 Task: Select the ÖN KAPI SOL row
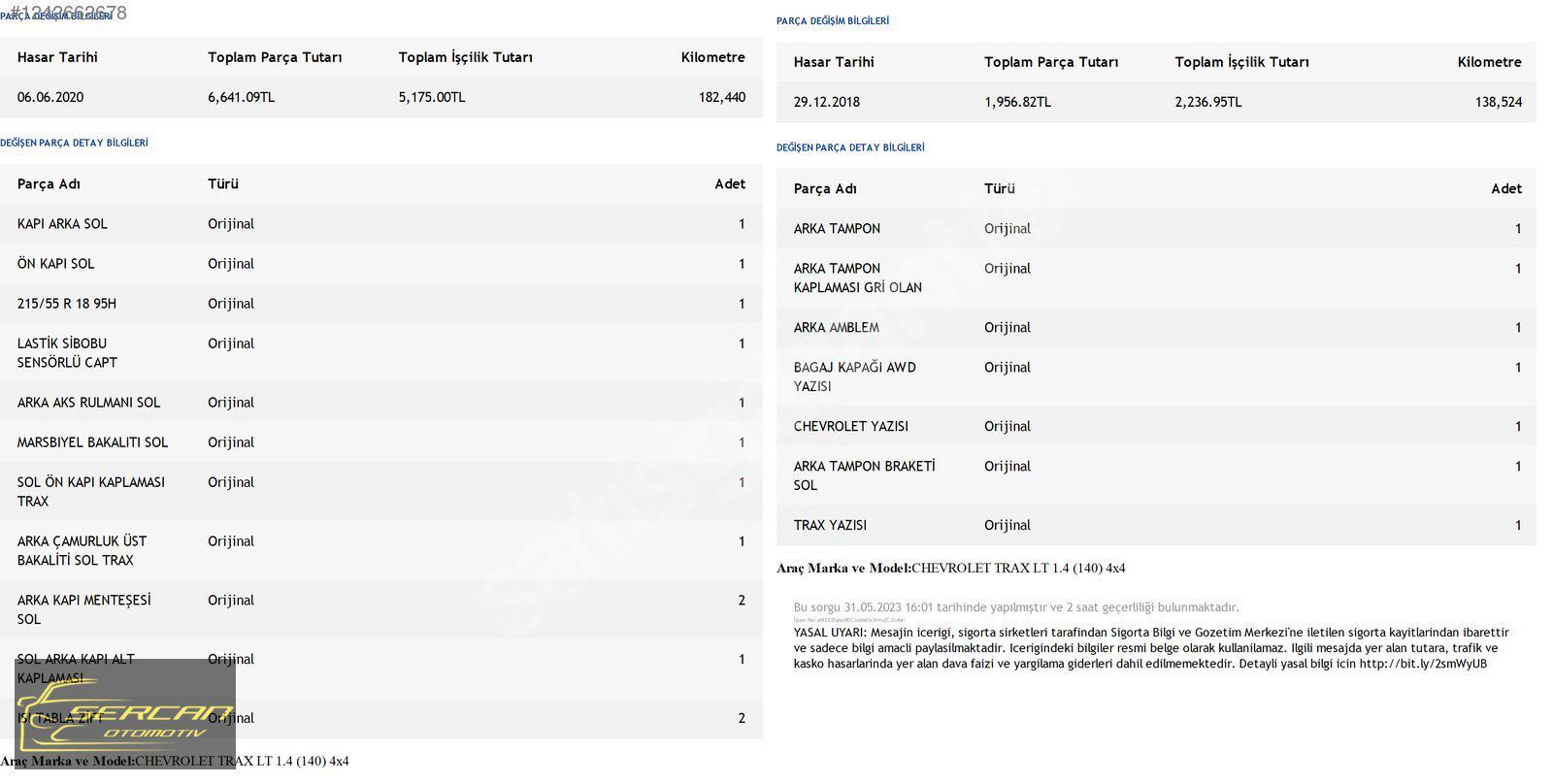click(380, 263)
